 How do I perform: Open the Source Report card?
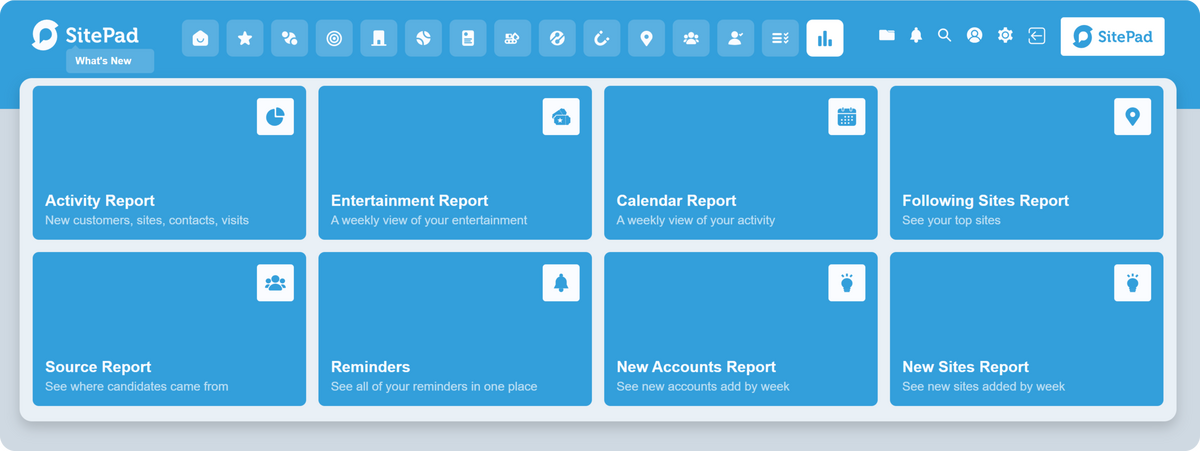[x=169, y=329]
